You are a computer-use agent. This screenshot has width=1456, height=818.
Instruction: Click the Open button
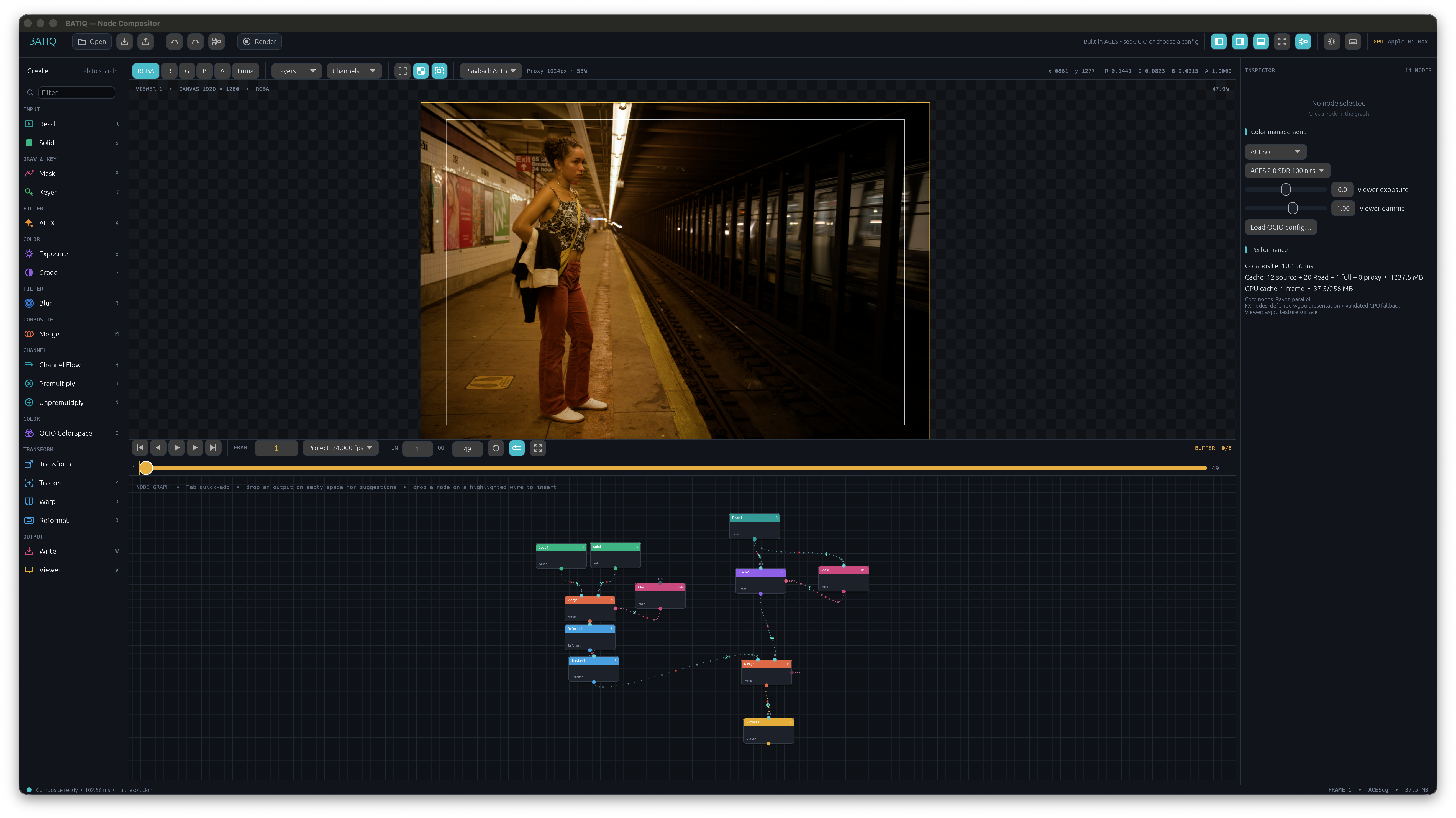tap(92, 41)
